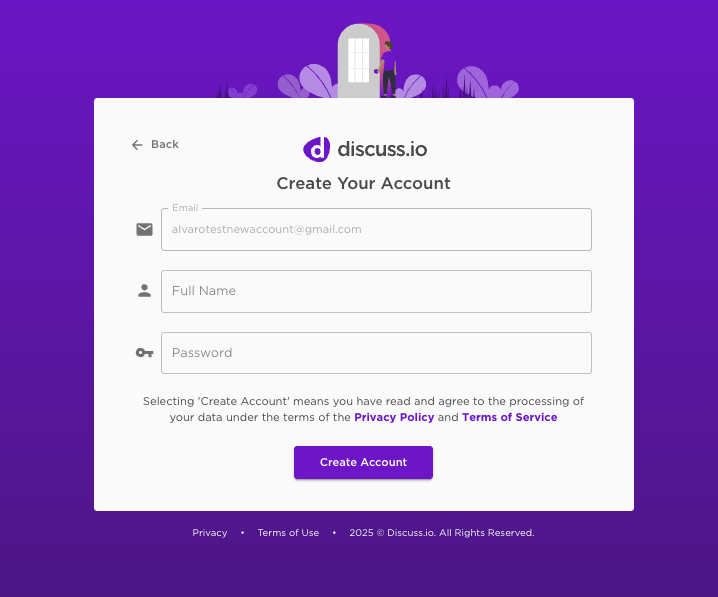Open the Privacy footer link

pos(210,532)
